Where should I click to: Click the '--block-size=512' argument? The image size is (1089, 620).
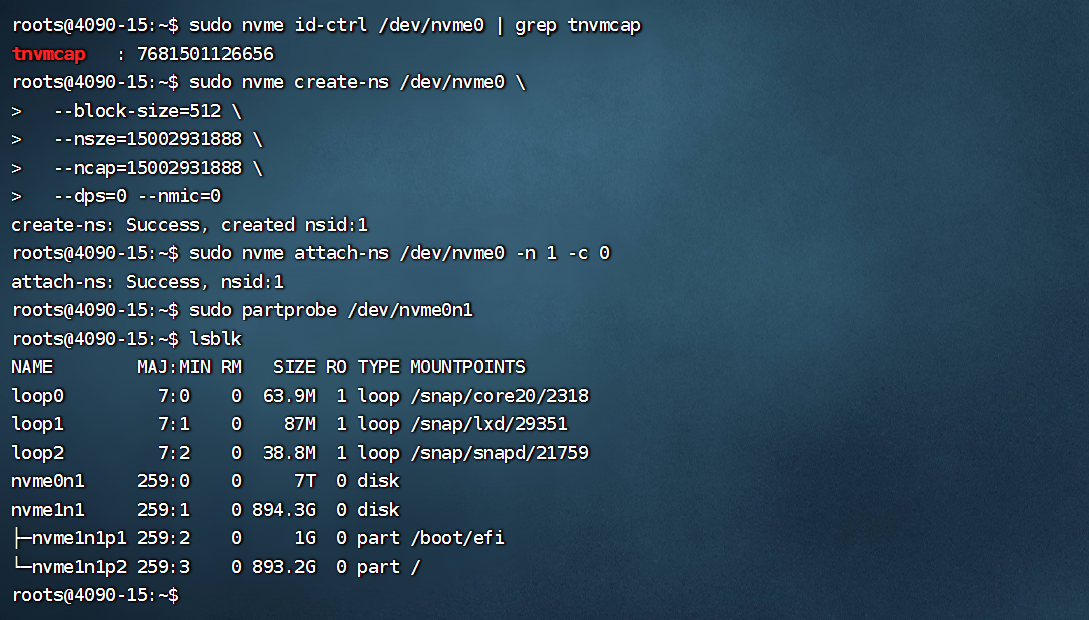[138, 110]
